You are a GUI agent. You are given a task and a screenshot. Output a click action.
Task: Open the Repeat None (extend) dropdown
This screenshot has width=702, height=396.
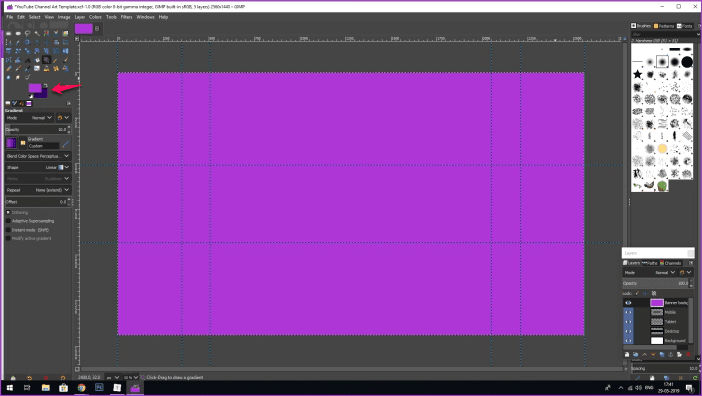tap(38, 190)
